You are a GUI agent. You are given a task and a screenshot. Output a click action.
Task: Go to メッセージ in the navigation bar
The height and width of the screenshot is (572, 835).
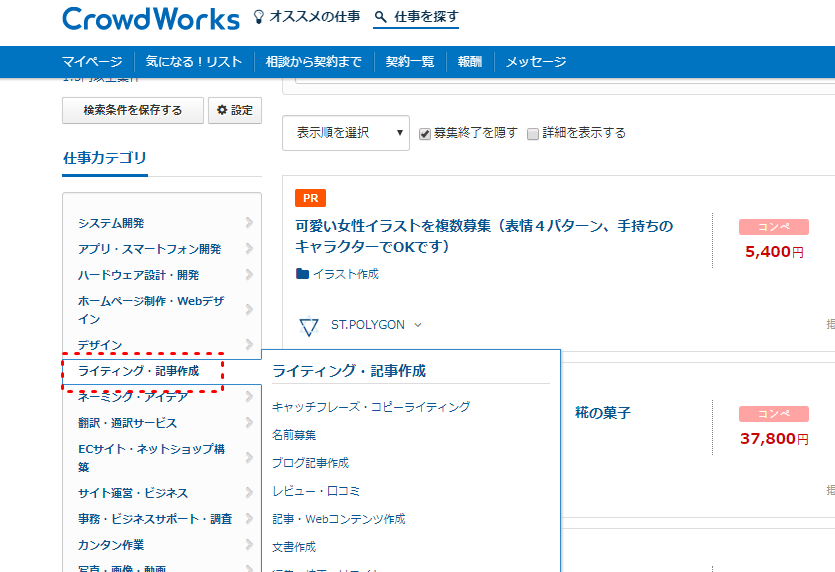click(535, 62)
